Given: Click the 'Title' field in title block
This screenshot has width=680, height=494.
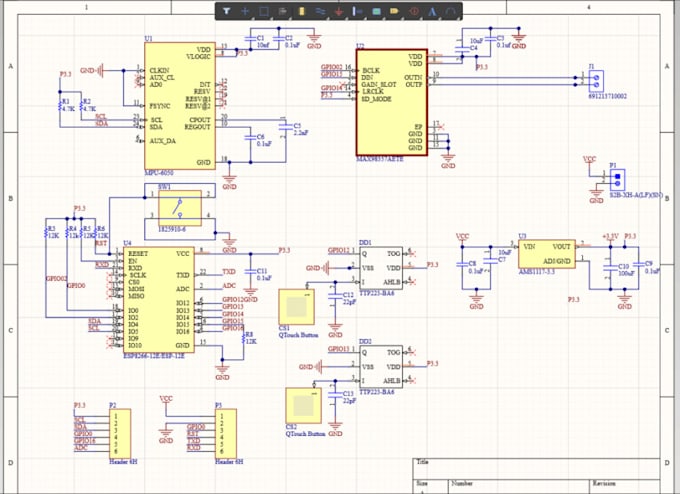Looking at the screenshot, I should click(422, 461).
